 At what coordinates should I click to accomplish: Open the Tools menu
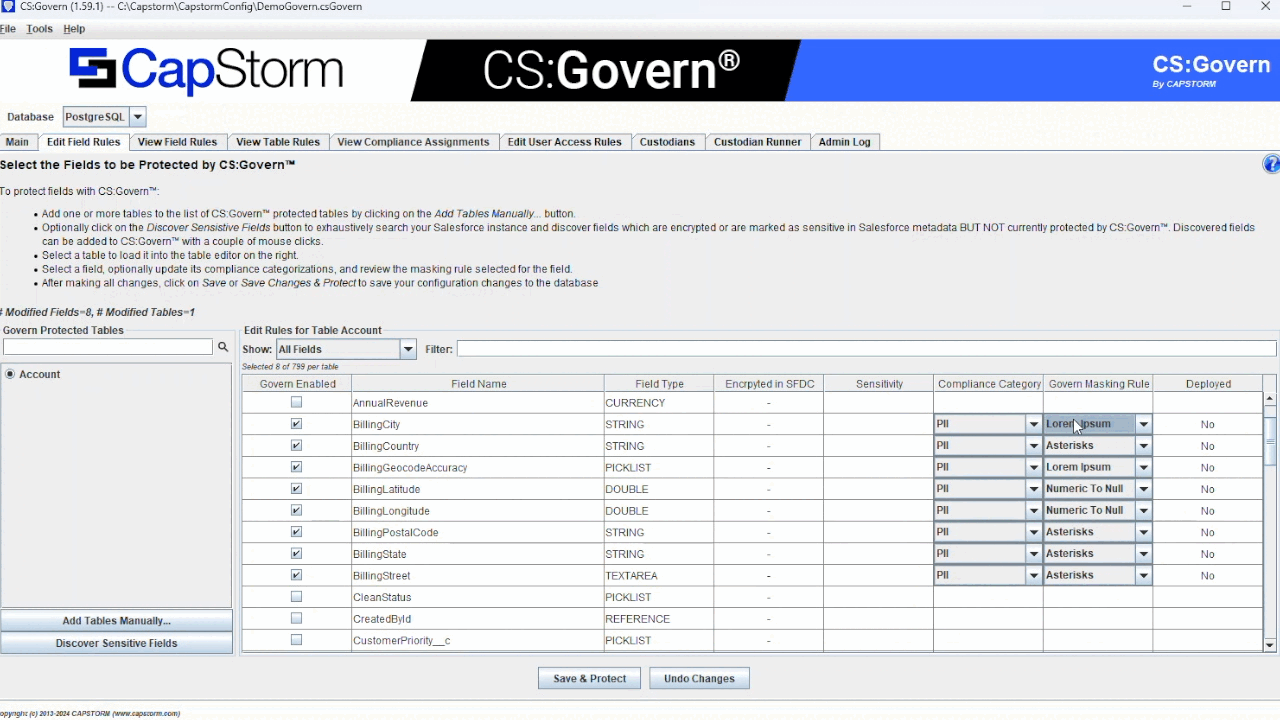[x=39, y=29]
